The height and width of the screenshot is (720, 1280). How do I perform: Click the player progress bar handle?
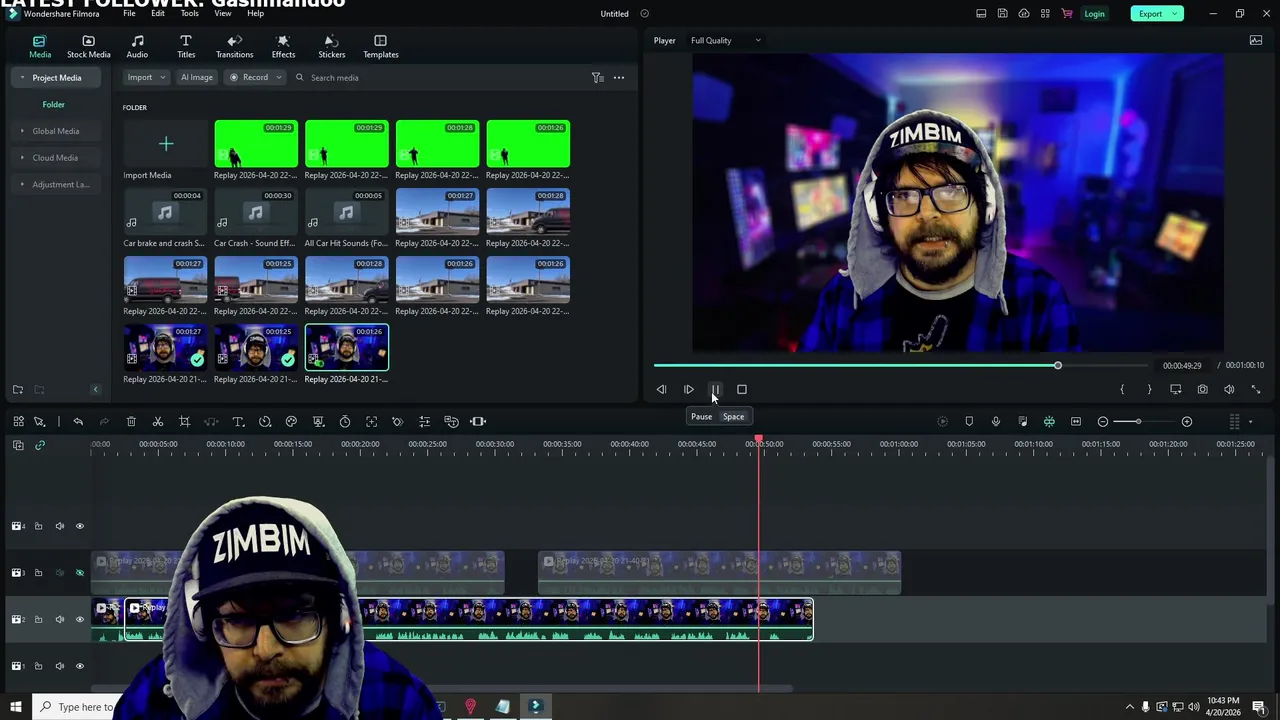click(1057, 366)
